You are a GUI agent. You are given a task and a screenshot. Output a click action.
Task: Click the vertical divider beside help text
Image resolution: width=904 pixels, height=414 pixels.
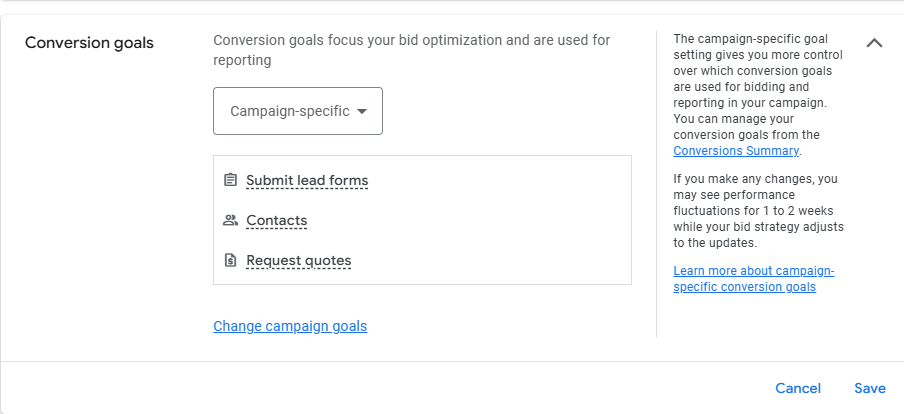tap(656, 183)
